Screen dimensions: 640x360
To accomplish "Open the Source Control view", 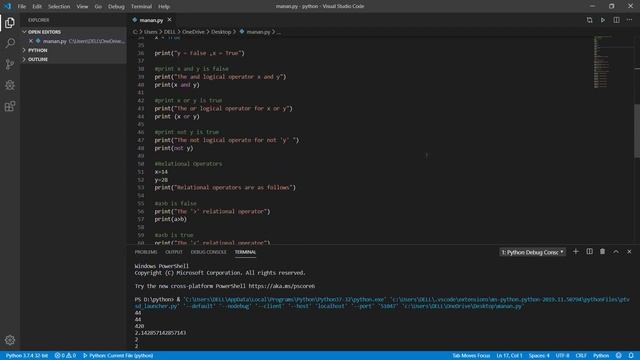I will 10,64.
